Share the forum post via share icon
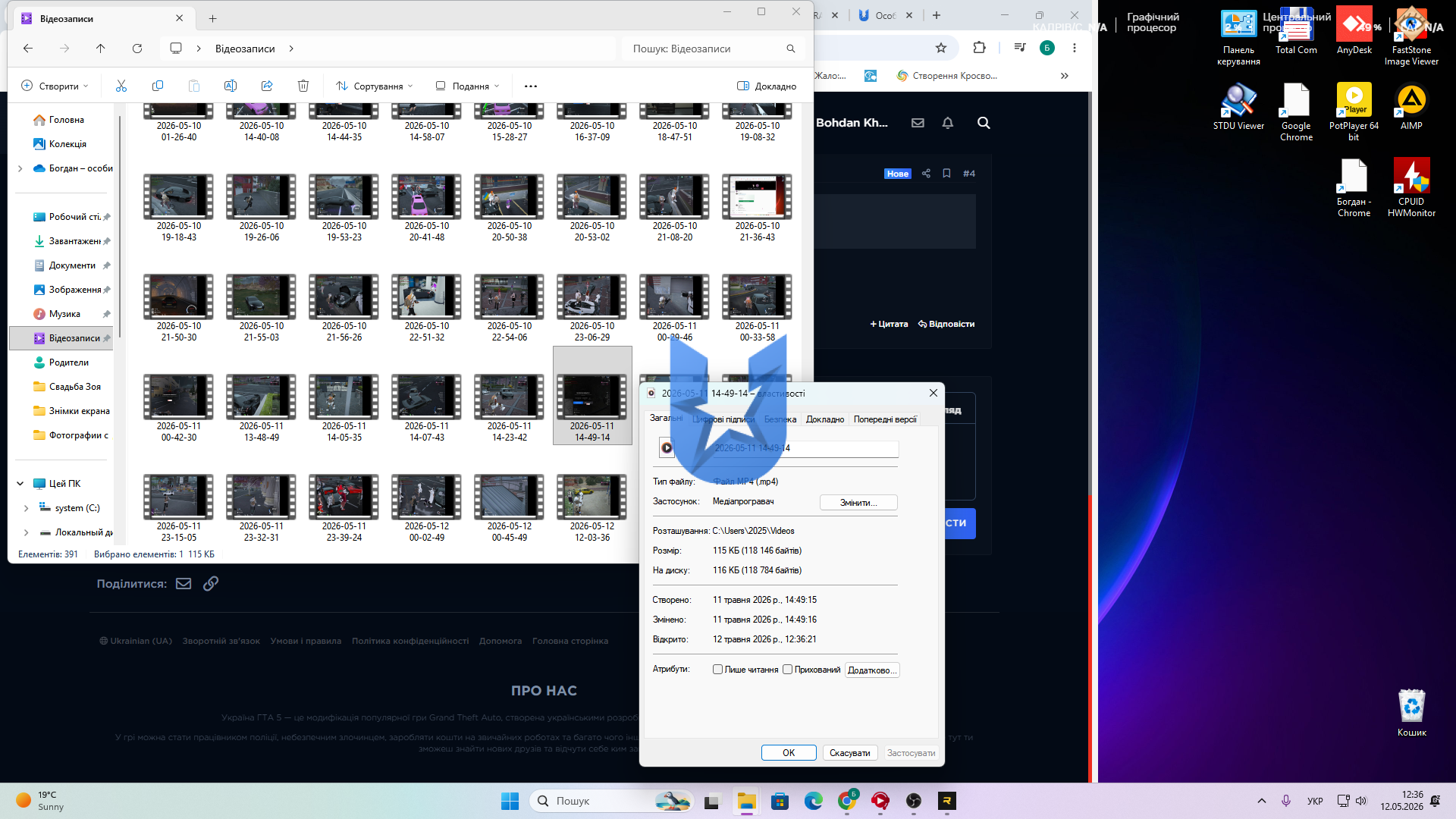The width and height of the screenshot is (1456, 819). click(926, 174)
